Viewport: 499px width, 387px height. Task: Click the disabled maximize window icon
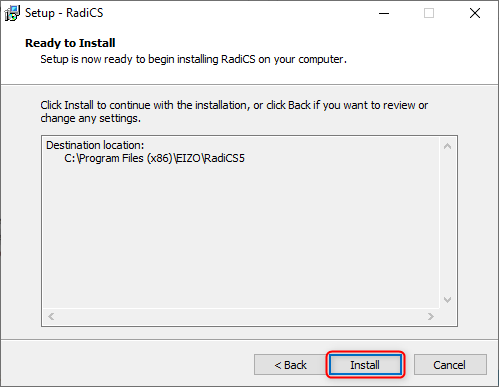click(429, 13)
